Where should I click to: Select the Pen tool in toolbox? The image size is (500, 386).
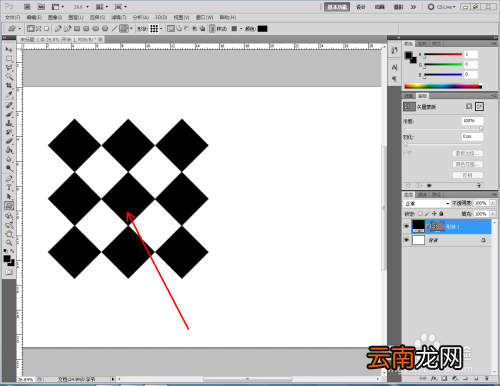tap(9, 179)
